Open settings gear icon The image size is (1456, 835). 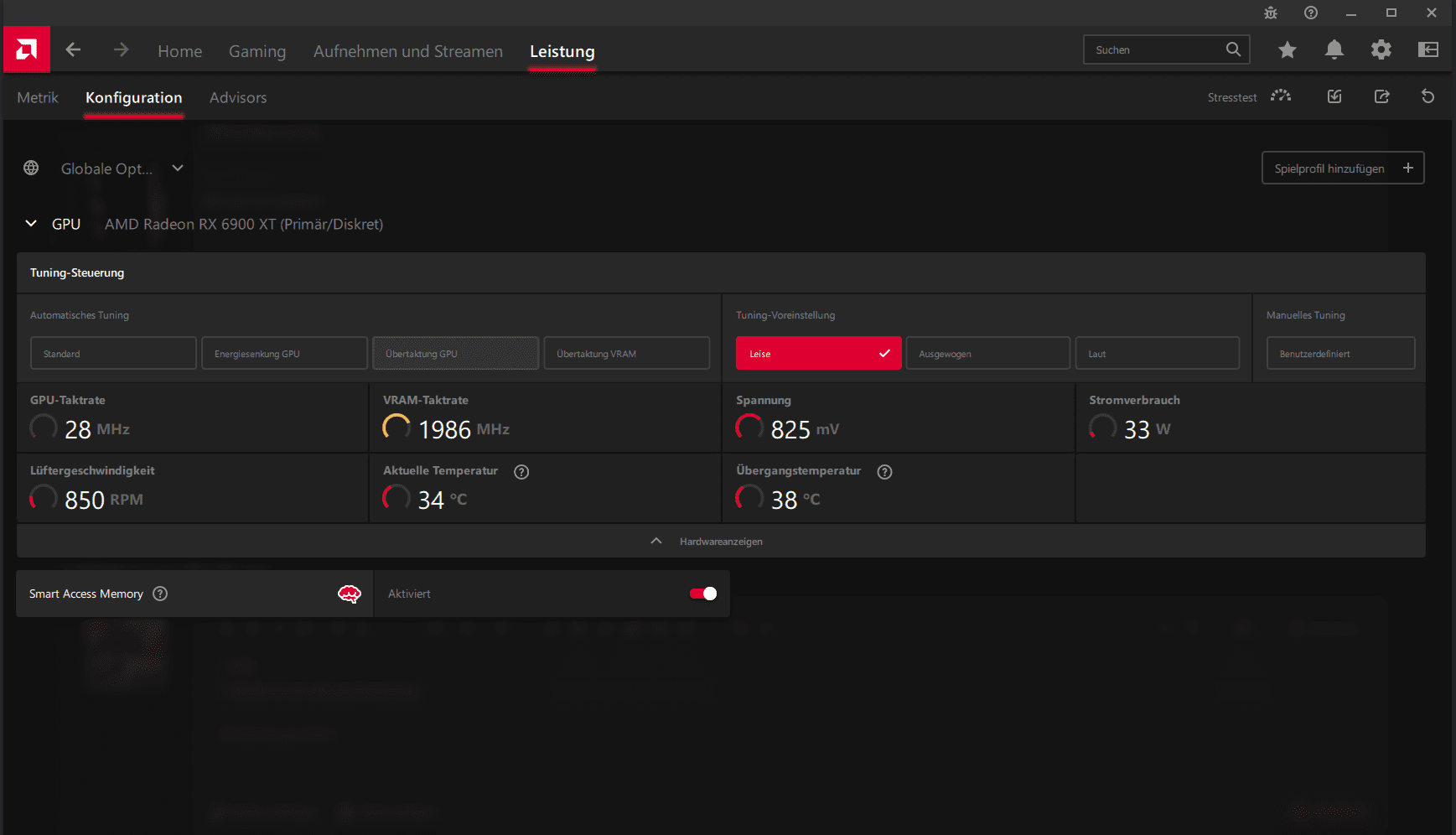[1381, 49]
